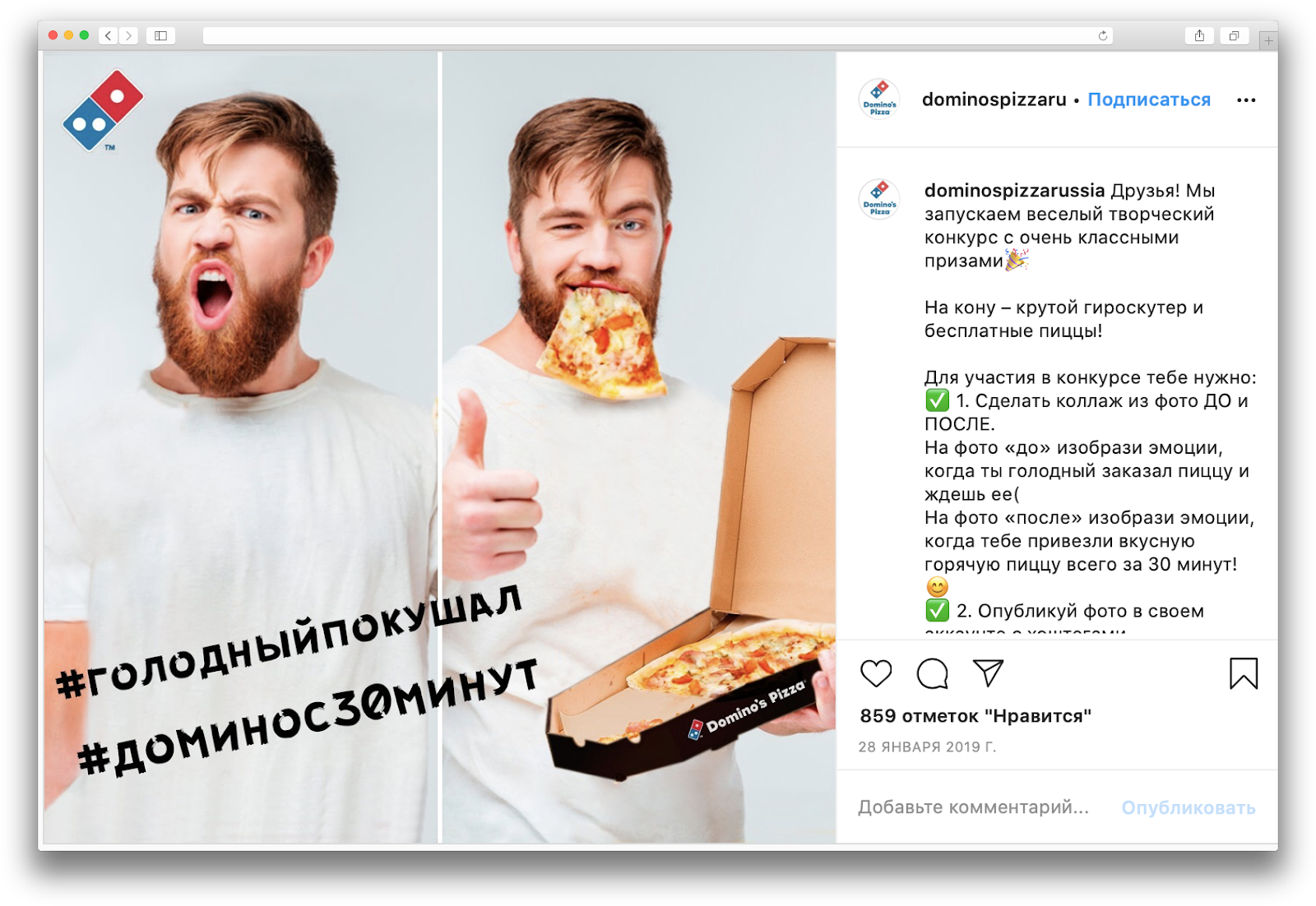Go forward with the right chevron

click(128, 35)
